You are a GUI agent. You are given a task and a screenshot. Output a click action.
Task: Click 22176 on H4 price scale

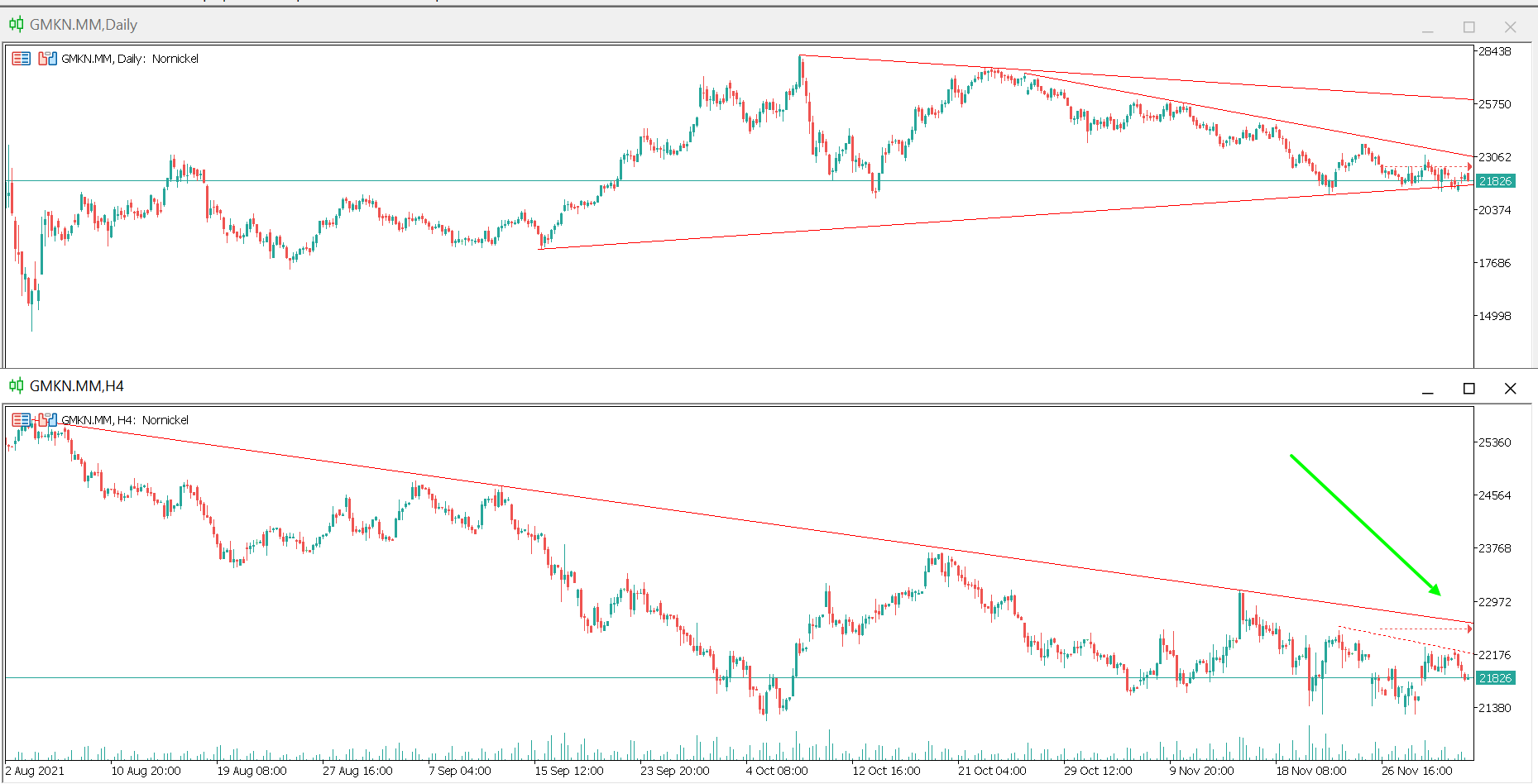pyautogui.click(x=1495, y=655)
